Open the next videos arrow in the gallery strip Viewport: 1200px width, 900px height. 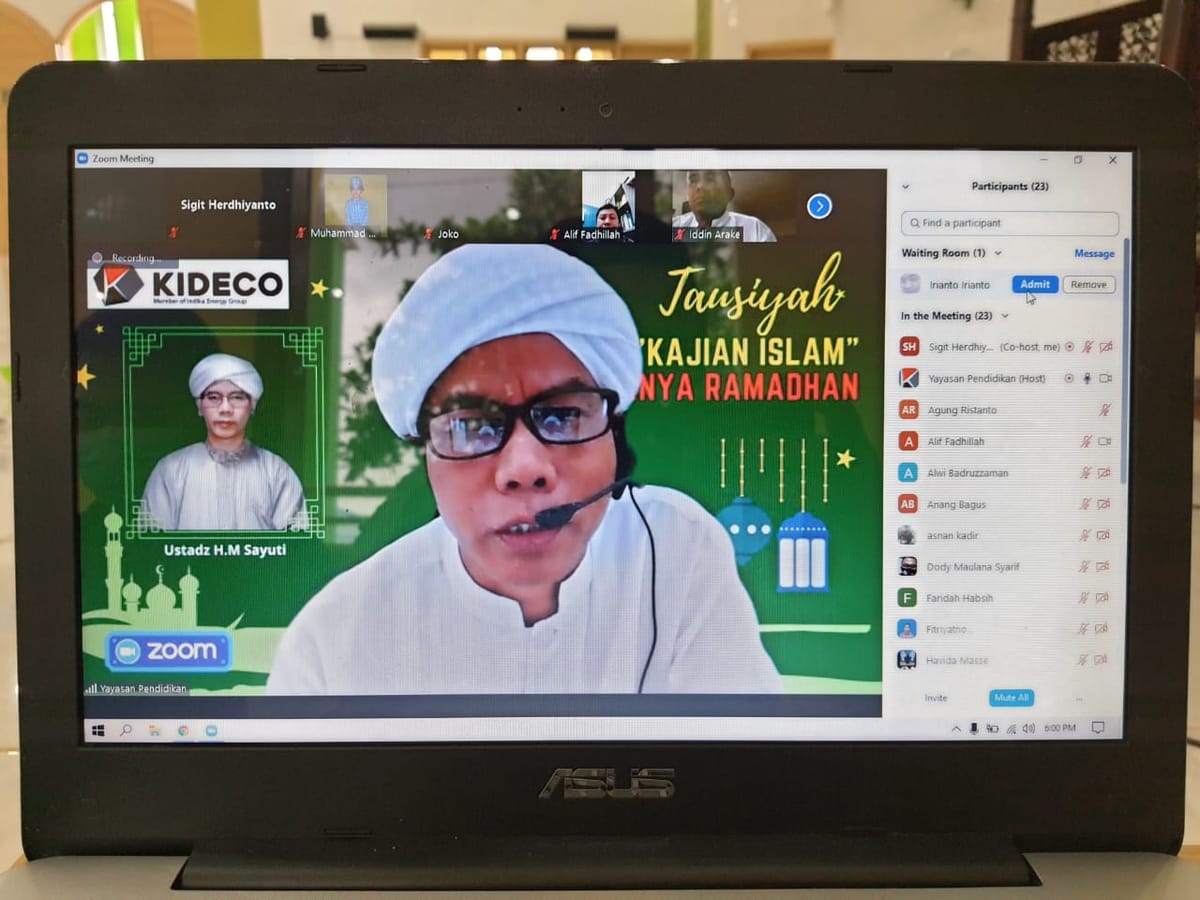click(x=819, y=206)
